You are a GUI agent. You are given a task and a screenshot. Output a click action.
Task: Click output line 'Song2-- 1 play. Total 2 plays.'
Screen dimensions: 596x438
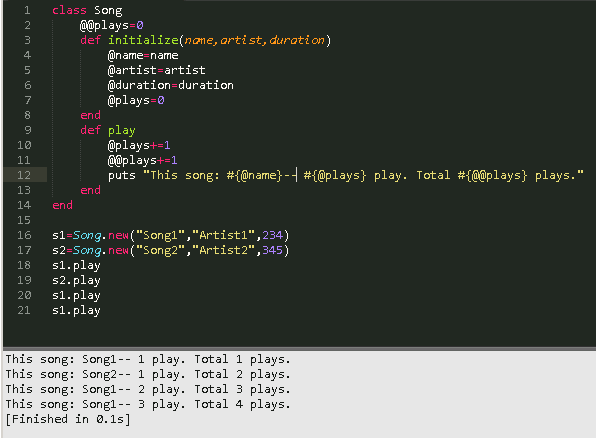186,375
